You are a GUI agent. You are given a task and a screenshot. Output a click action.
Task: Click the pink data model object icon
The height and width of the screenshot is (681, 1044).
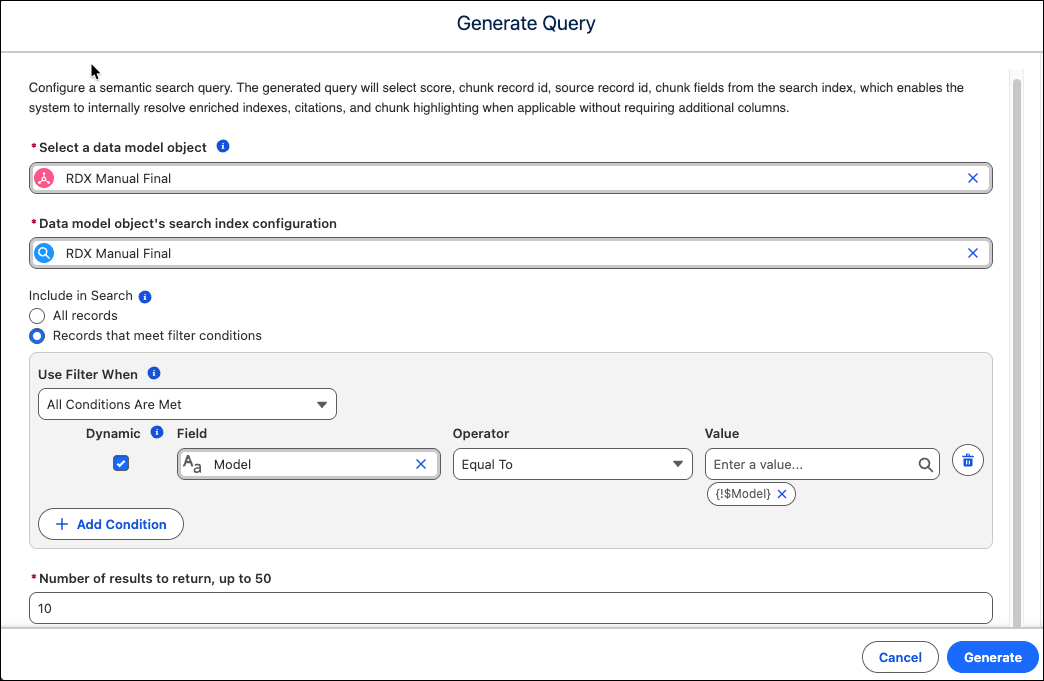(44, 178)
